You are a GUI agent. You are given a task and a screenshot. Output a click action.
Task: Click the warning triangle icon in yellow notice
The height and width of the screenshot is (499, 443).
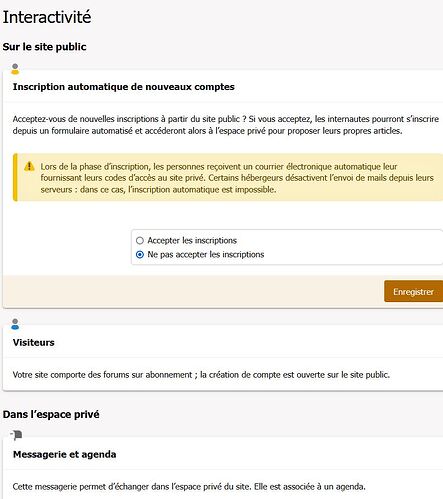click(x=29, y=166)
